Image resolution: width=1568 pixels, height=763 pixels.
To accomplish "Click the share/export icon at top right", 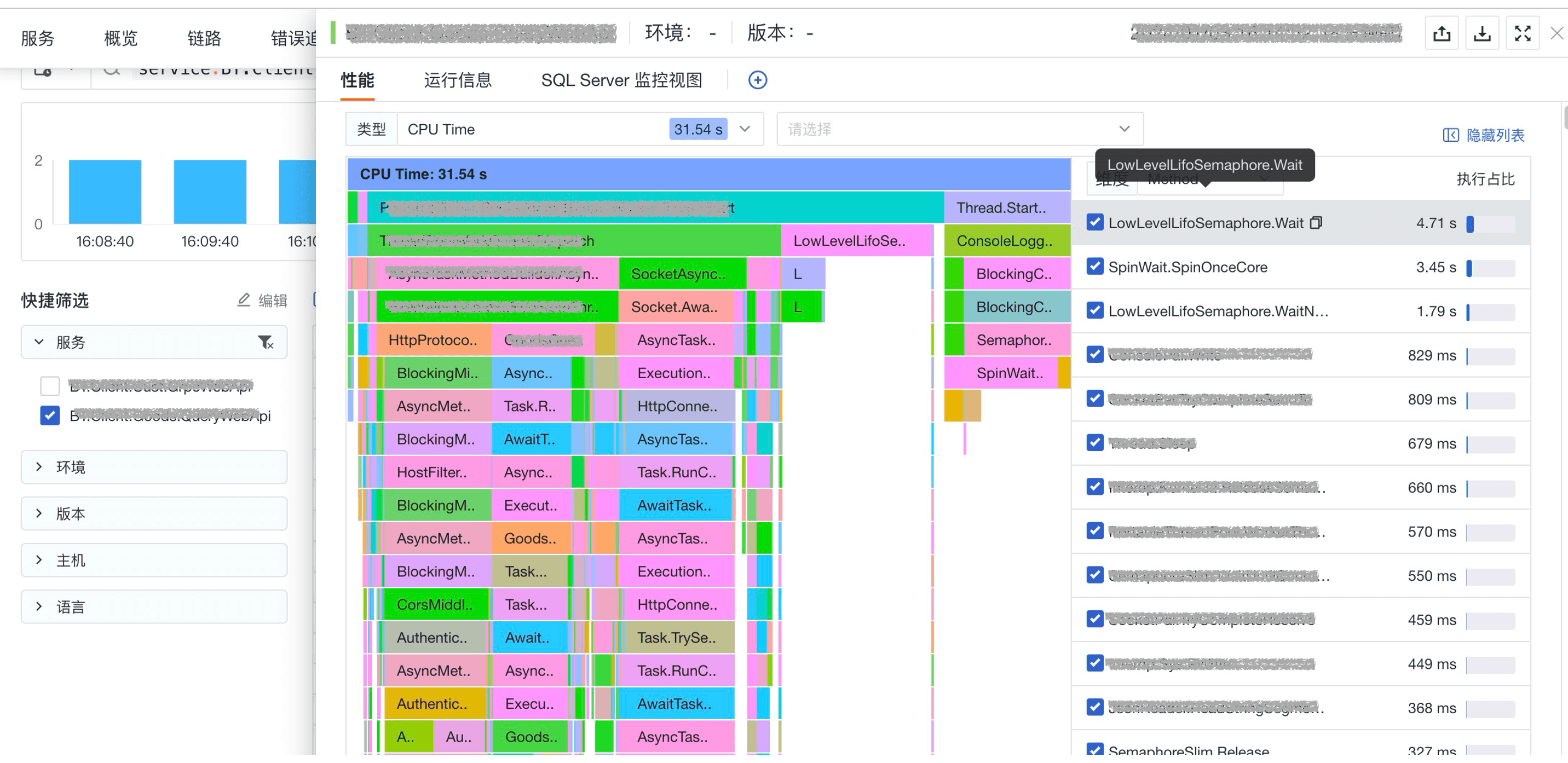I will click(x=1442, y=33).
